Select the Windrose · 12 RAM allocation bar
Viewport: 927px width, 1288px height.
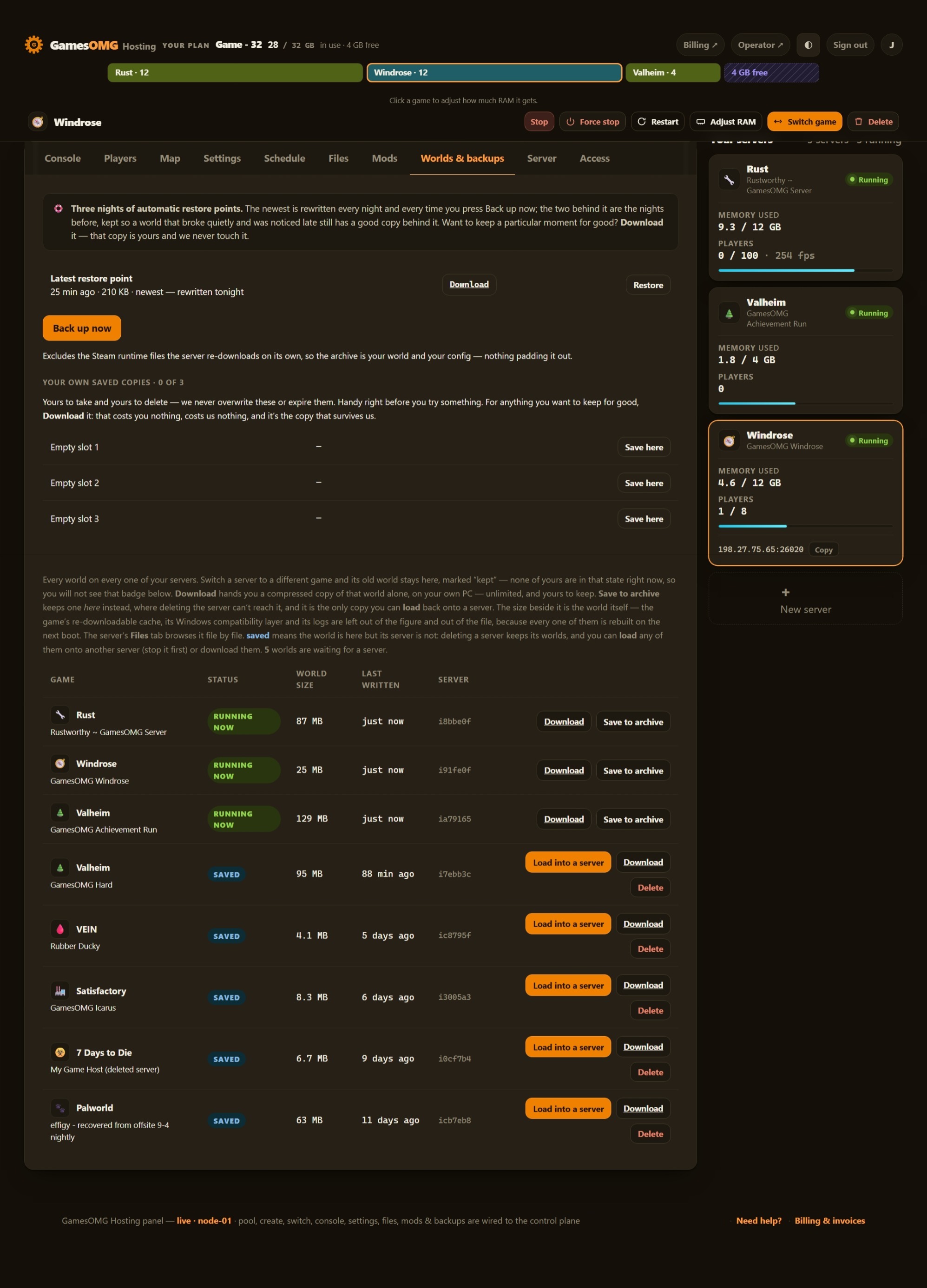(494, 73)
